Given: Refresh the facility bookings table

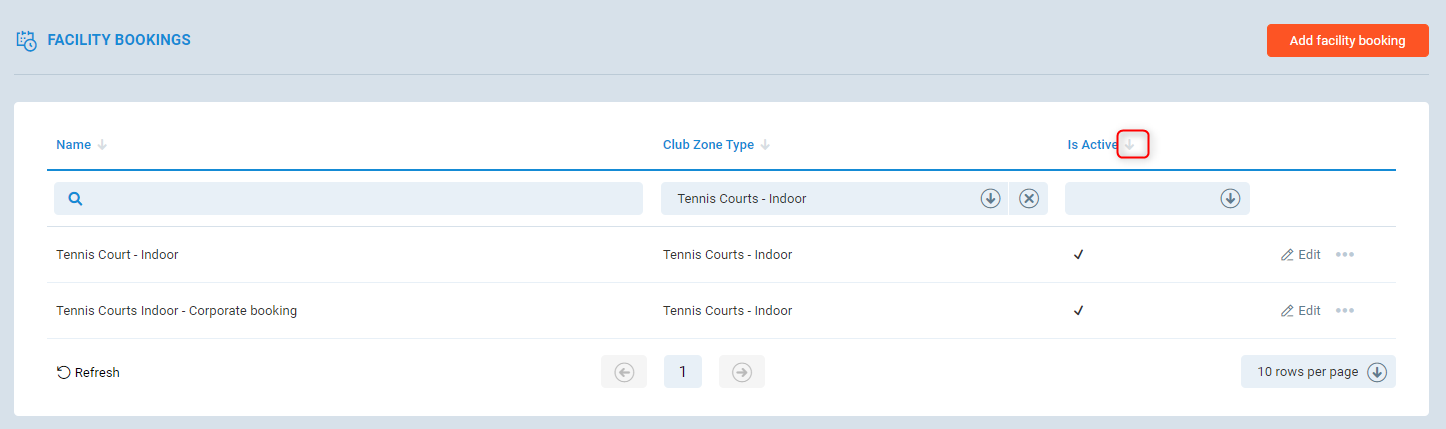Looking at the screenshot, I should 88,373.
